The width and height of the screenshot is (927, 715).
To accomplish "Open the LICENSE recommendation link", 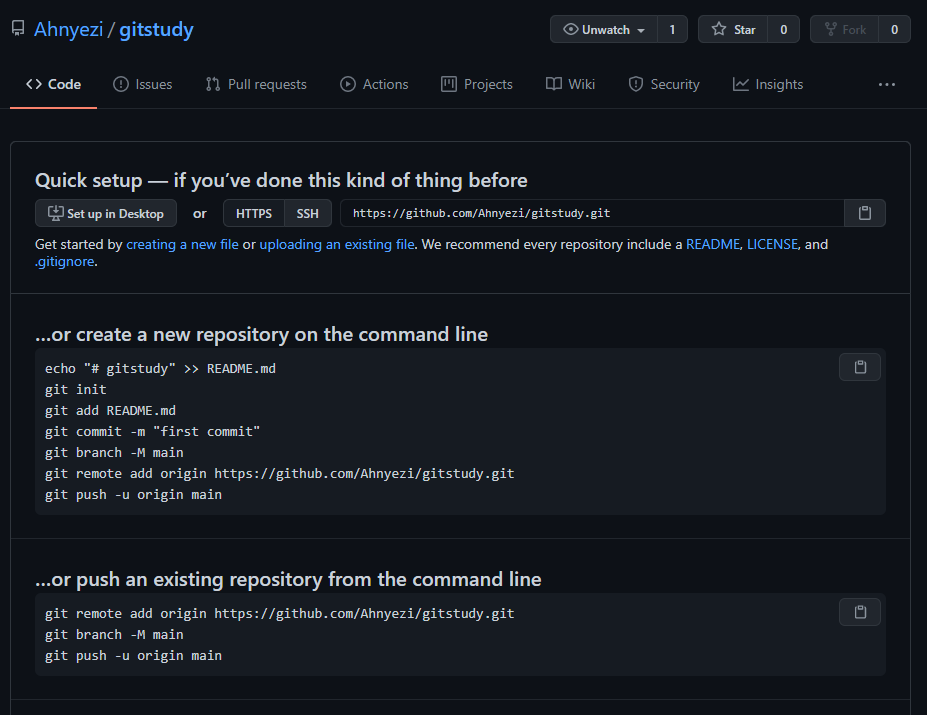I will (773, 245).
